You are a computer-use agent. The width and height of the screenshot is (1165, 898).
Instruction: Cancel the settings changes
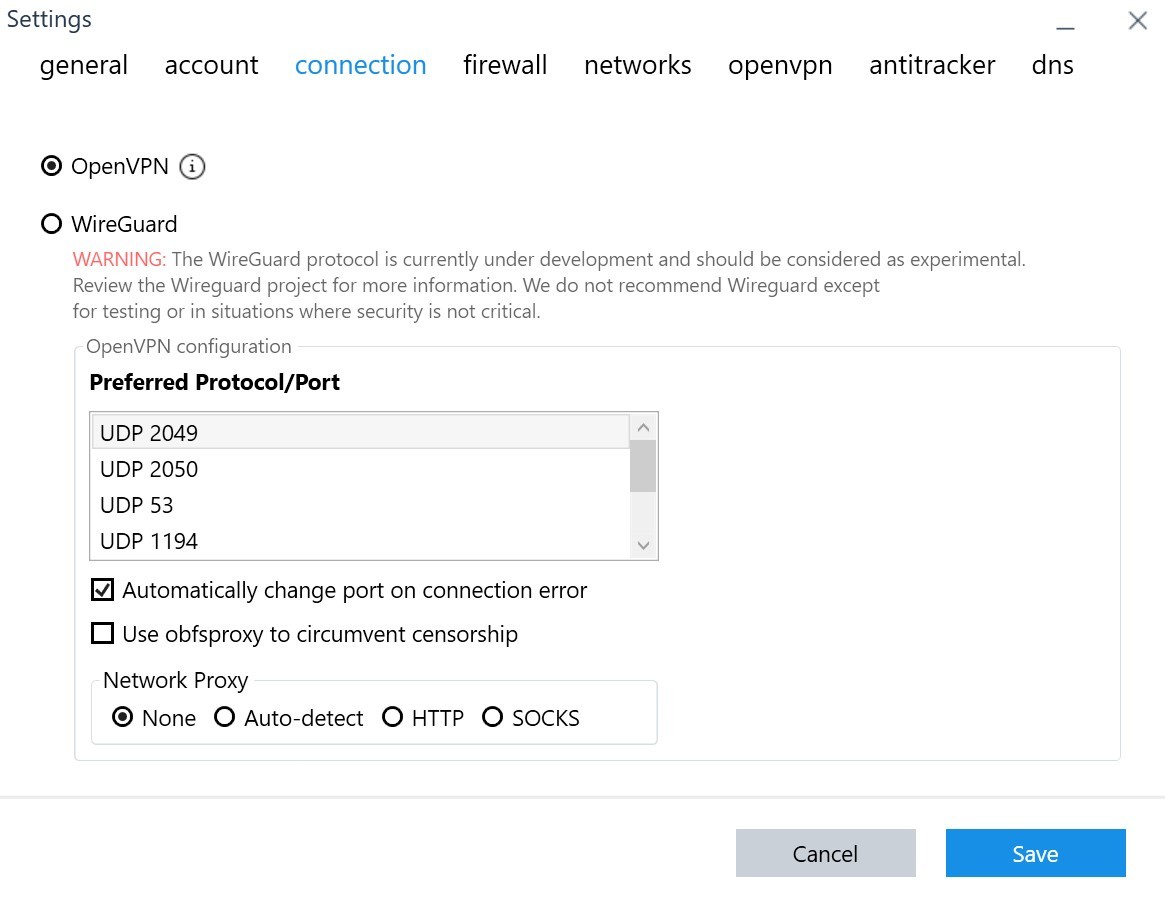coord(825,853)
